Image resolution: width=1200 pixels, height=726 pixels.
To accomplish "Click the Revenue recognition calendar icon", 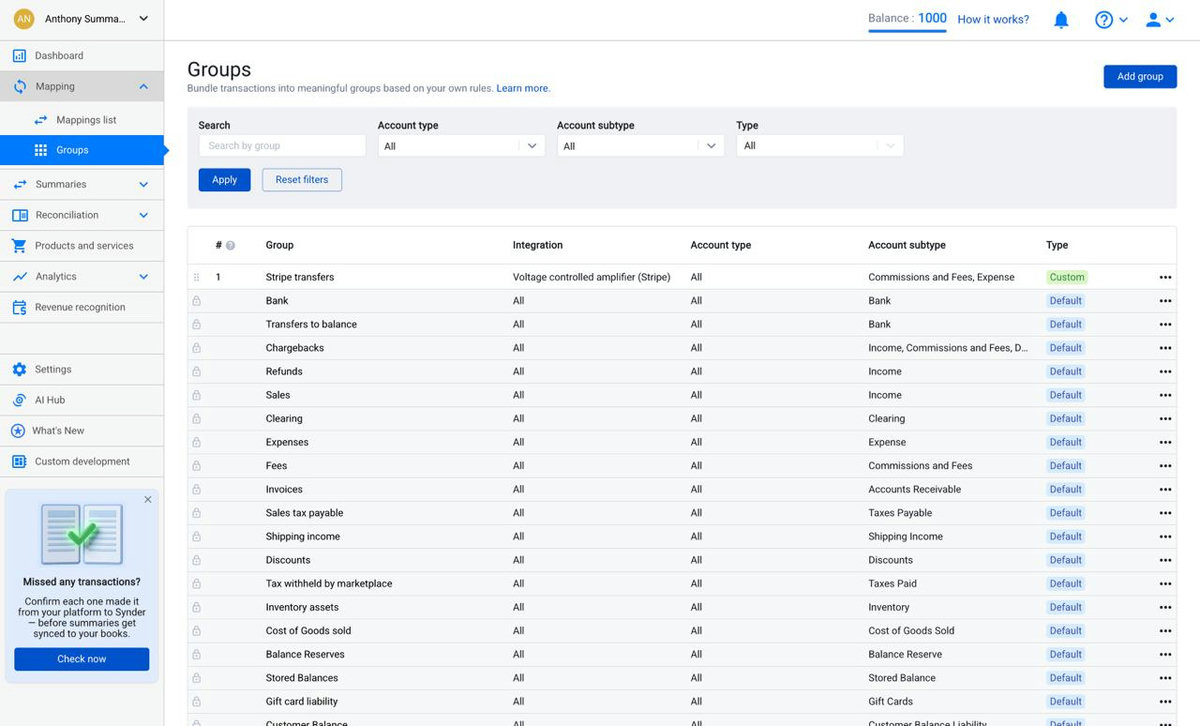I will [x=19, y=308].
